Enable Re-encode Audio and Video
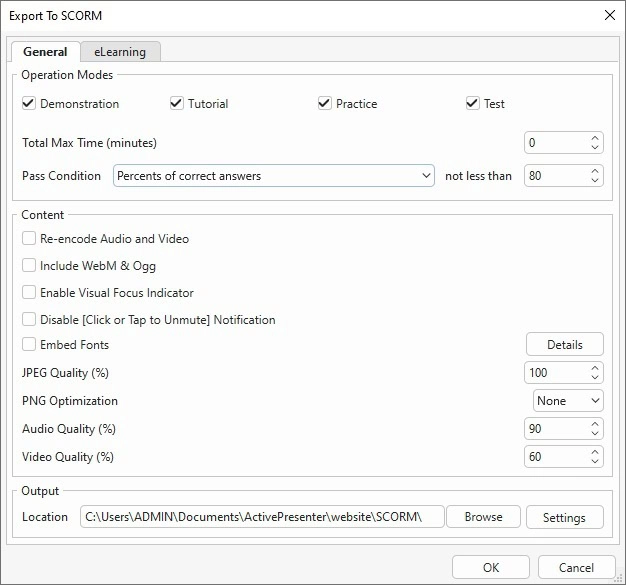The width and height of the screenshot is (626, 585). click(x=29, y=239)
